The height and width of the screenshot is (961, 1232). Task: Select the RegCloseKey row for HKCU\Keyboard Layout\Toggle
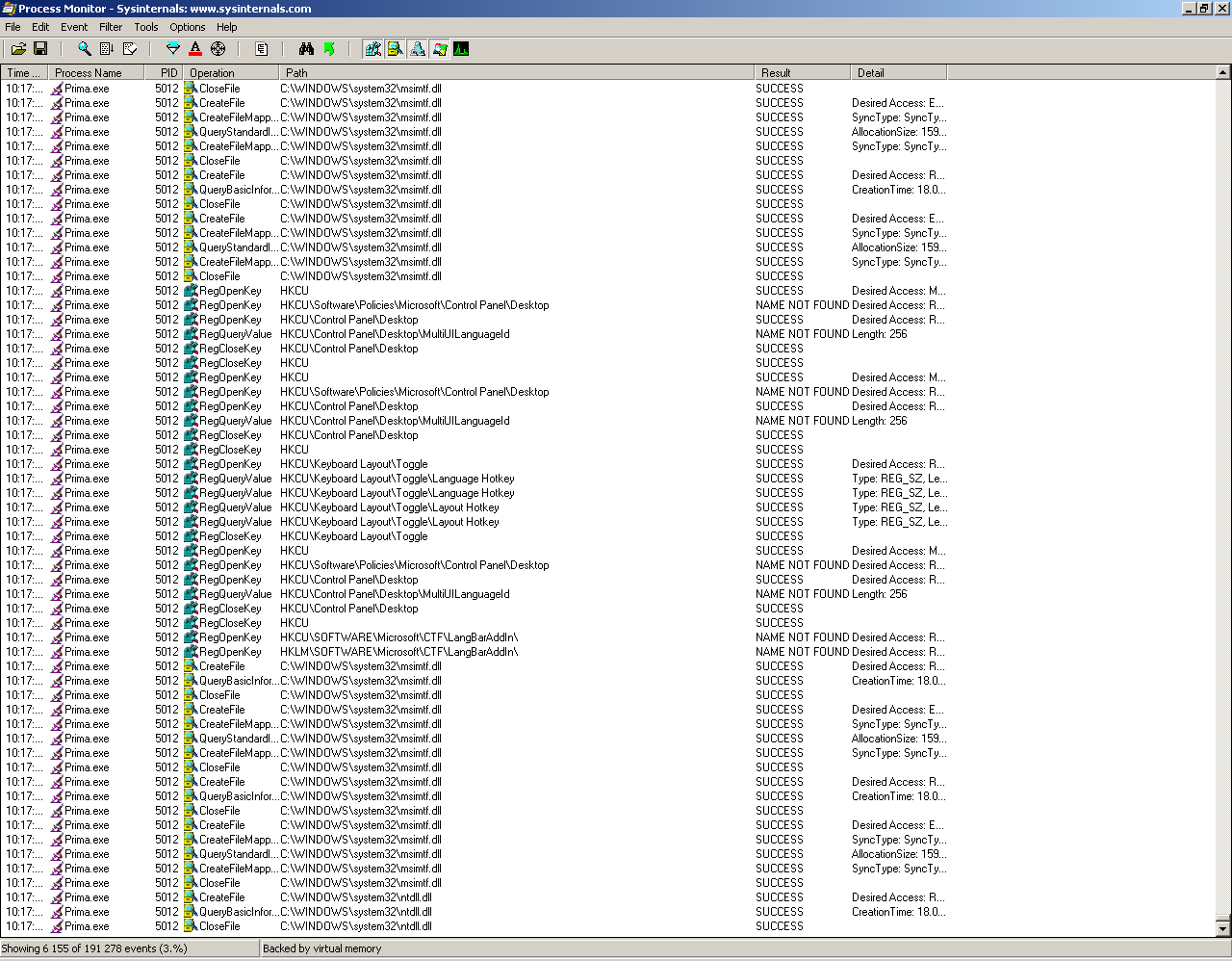[608, 536]
